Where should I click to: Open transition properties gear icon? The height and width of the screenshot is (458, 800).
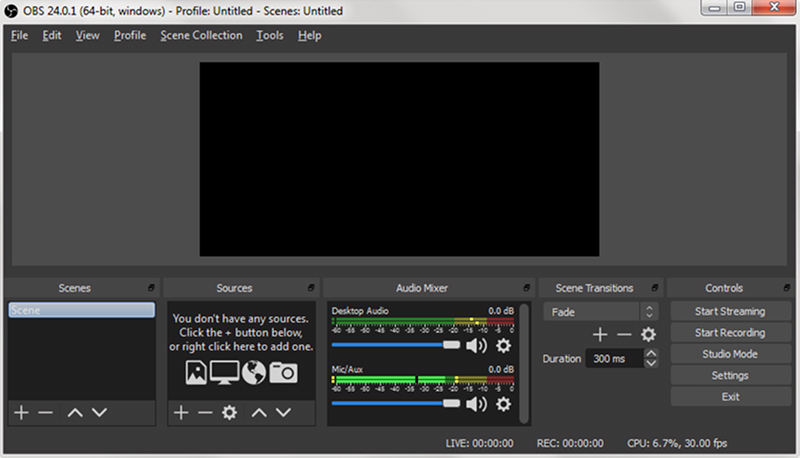pos(648,335)
